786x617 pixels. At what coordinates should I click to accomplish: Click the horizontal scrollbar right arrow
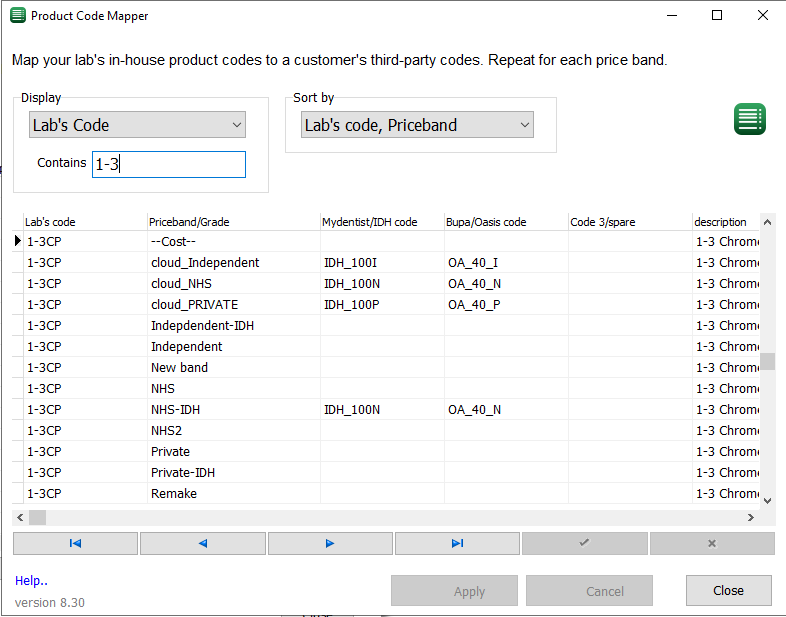point(751,518)
